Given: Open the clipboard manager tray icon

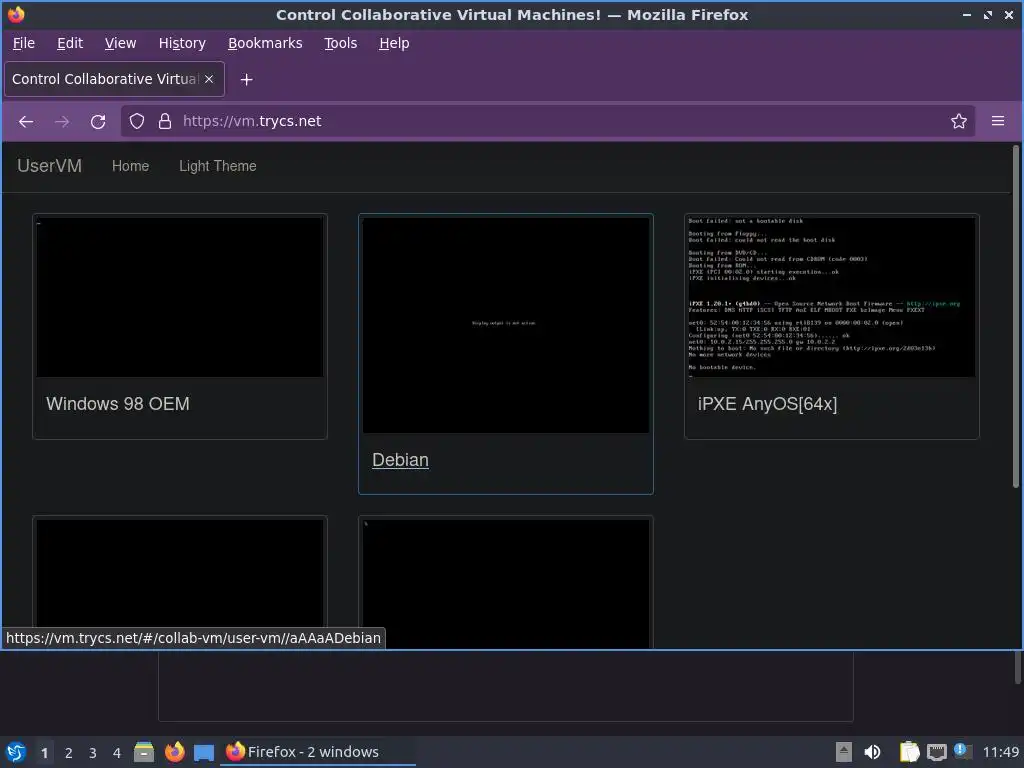Looking at the screenshot, I should 909,752.
